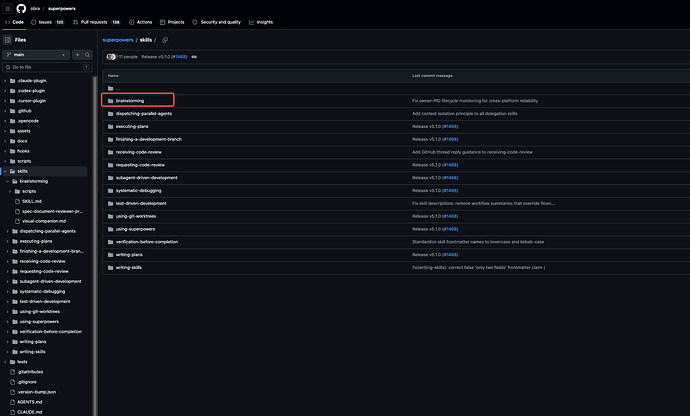The width and height of the screenshot is (690, 416).
Task: Select the .cursor-plugin folder in the tree
Action: pyautogui.click(x=32, y=101)
